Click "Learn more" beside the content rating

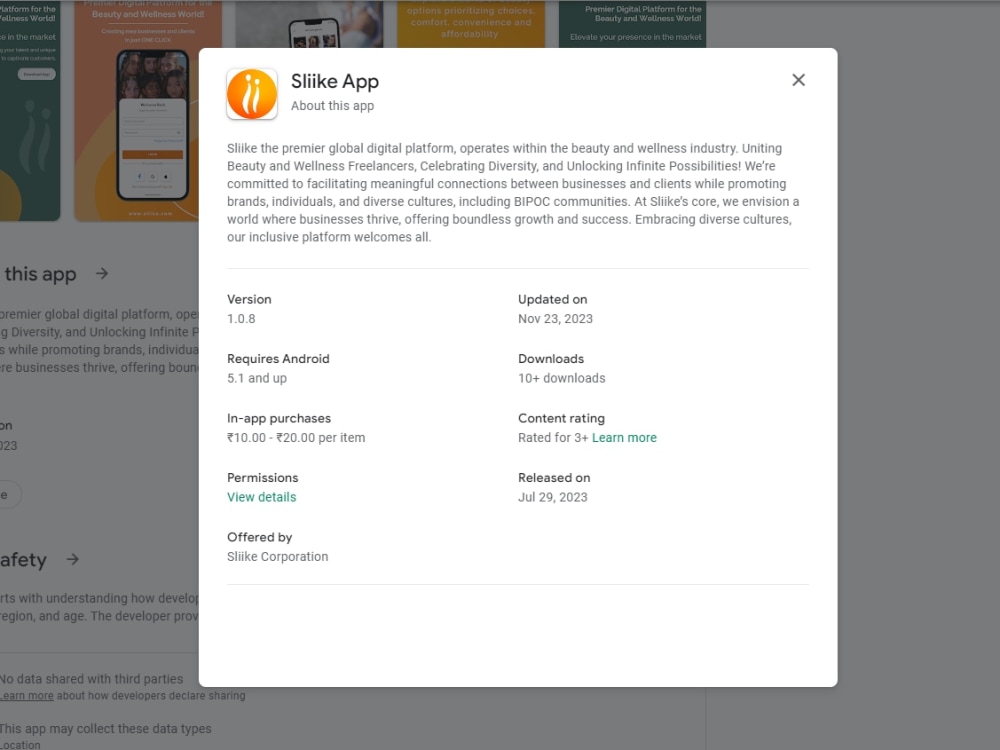(x=624, y=437)
